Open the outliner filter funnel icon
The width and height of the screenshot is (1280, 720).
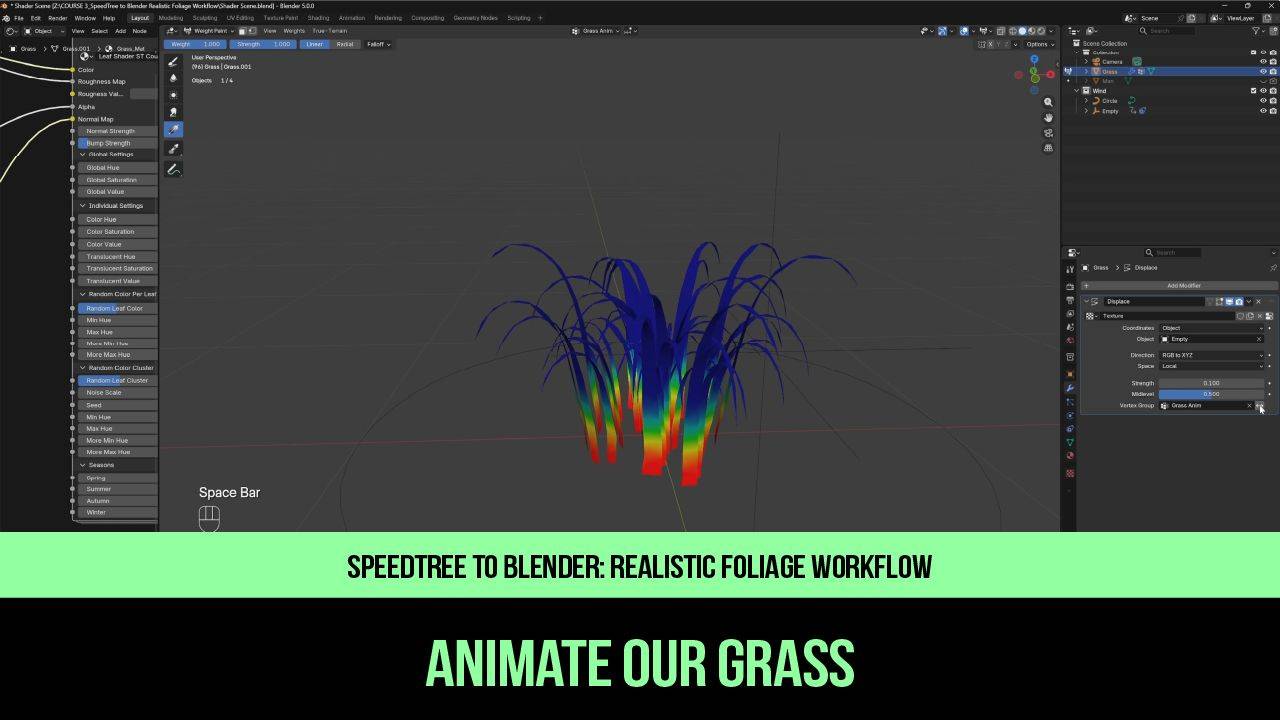click(1258, 30)
